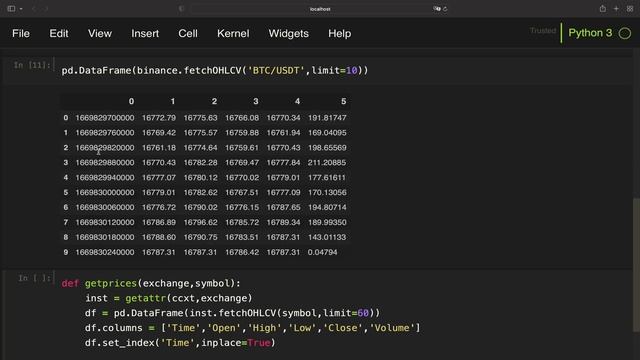Image resolution: width=640 pixels, height=360 pixels.
Task: Click the def getprices line in the code cell
Action: pyautogui.click(x=151, y=283)
